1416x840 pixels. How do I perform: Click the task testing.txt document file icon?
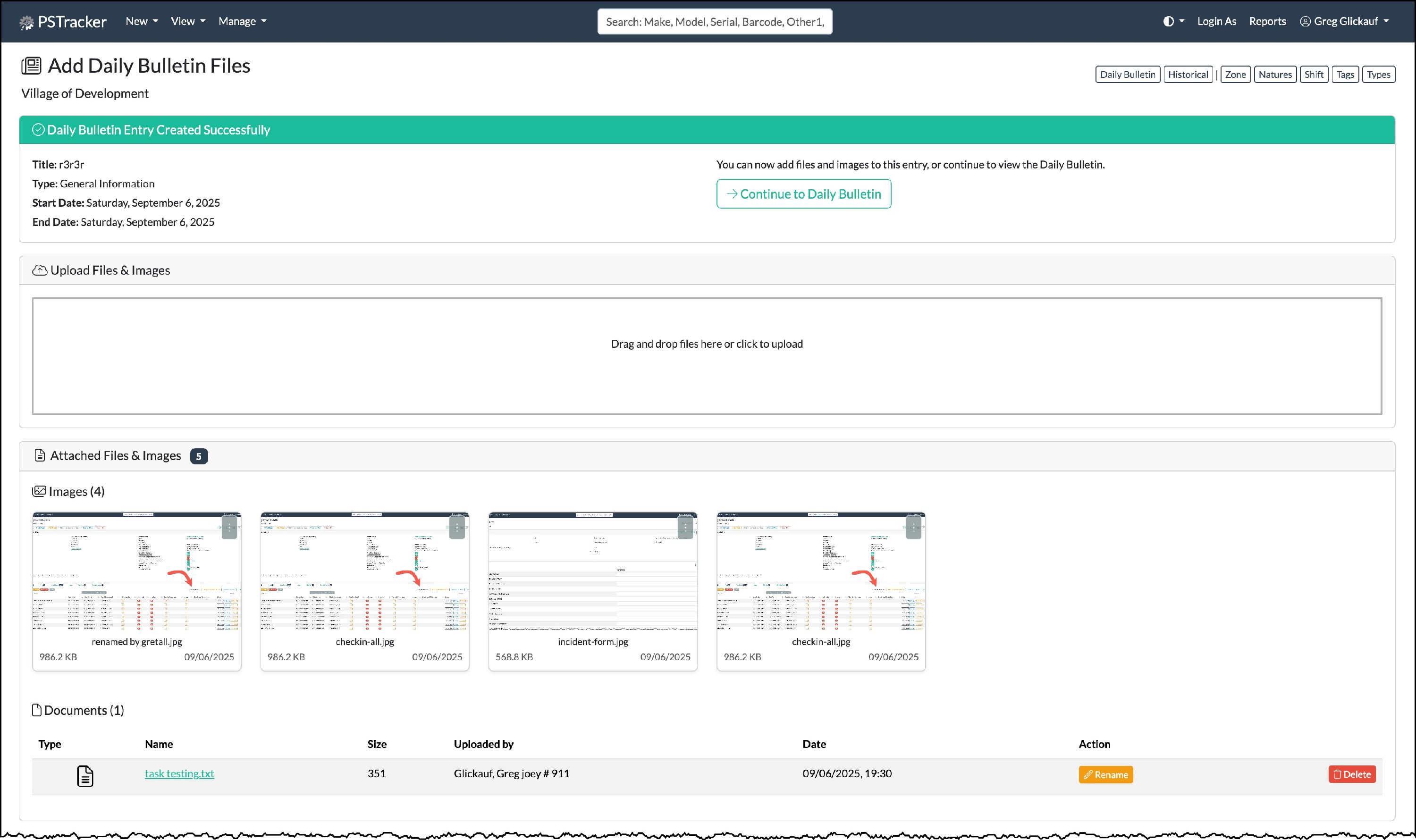click(85, 775)
